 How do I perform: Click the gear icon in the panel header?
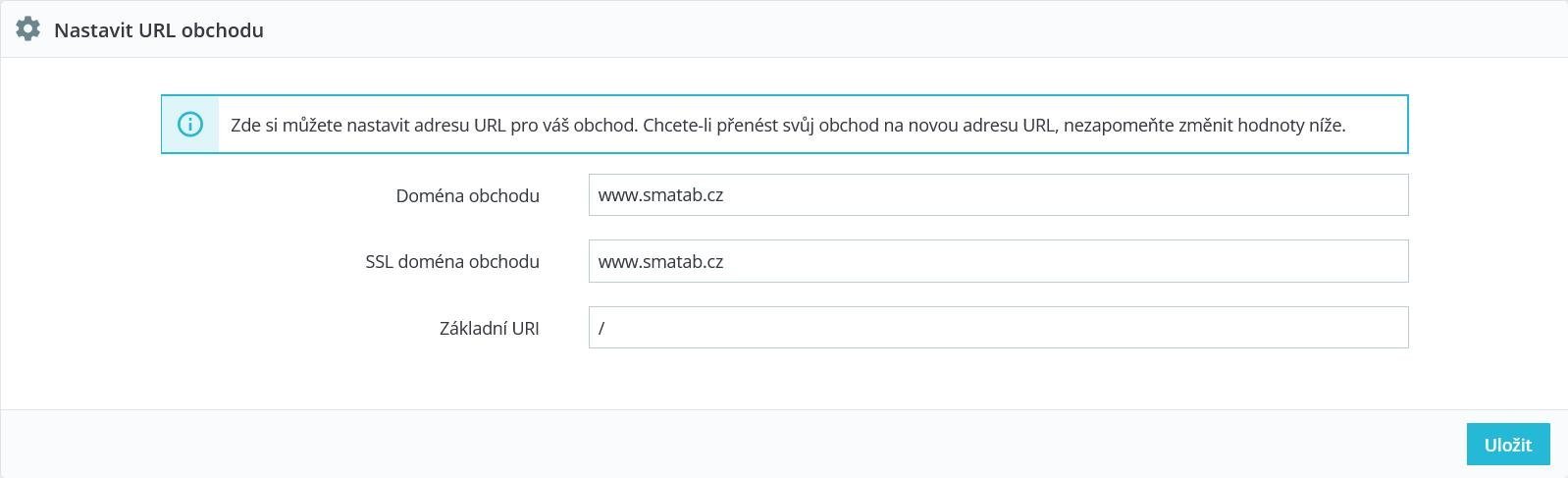(27, 29)
